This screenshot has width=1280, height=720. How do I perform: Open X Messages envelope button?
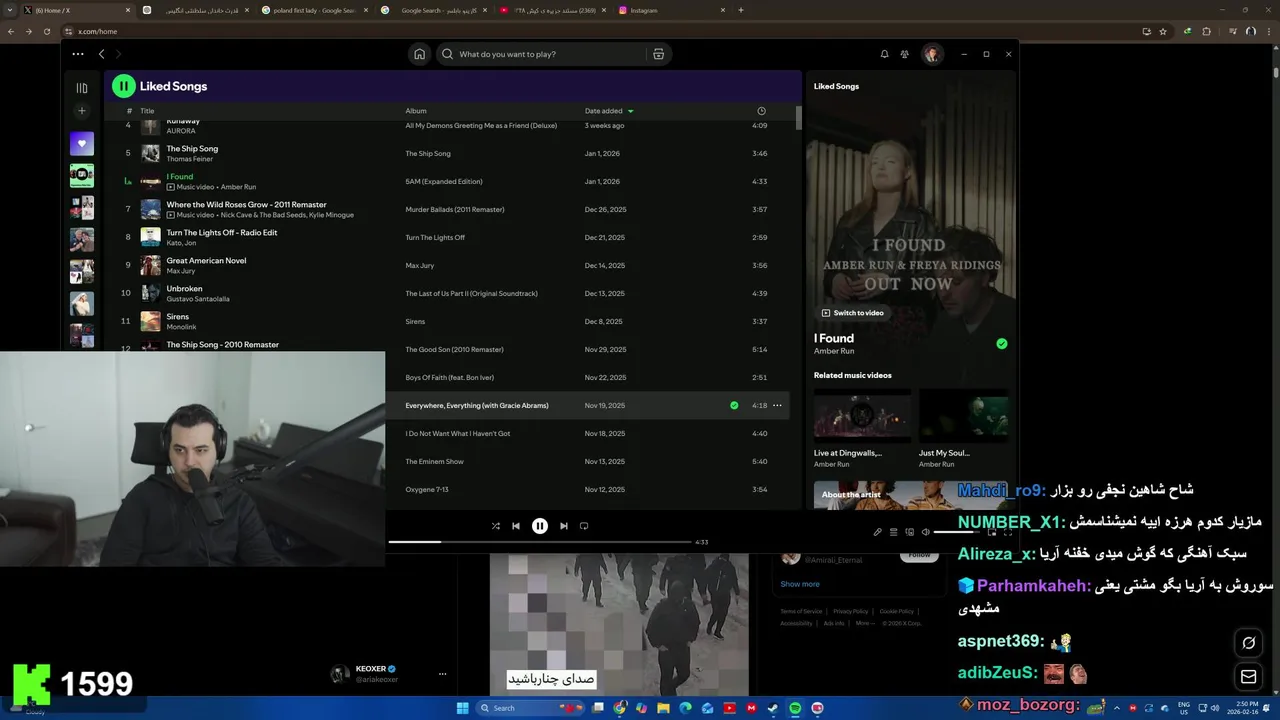click(x=1248, y=677)
